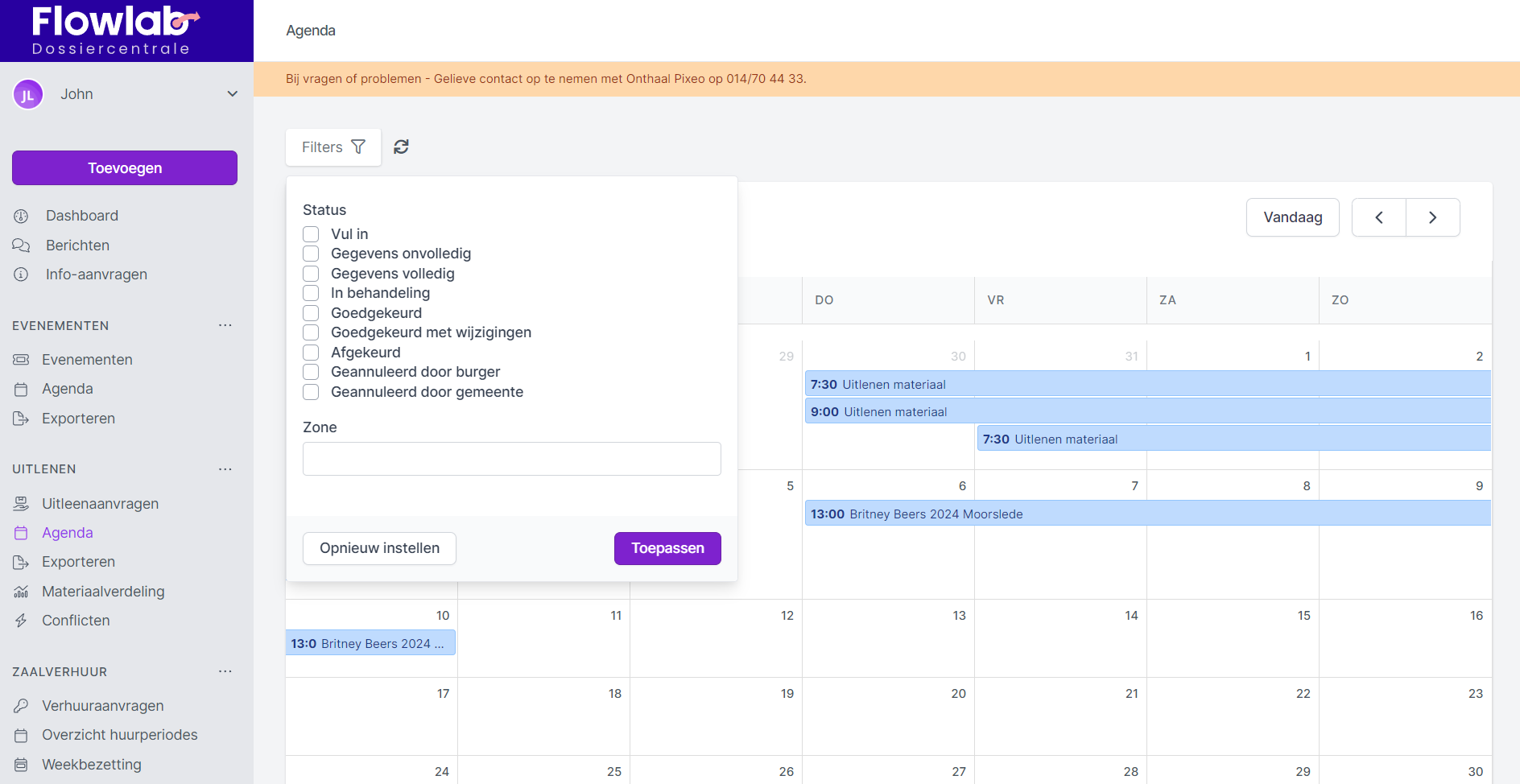Check the 'Vul in' status checkbox
Image resolution: width=1520 pixels, height=784 pixels.
pyautogui.click(x=311, y=234)
